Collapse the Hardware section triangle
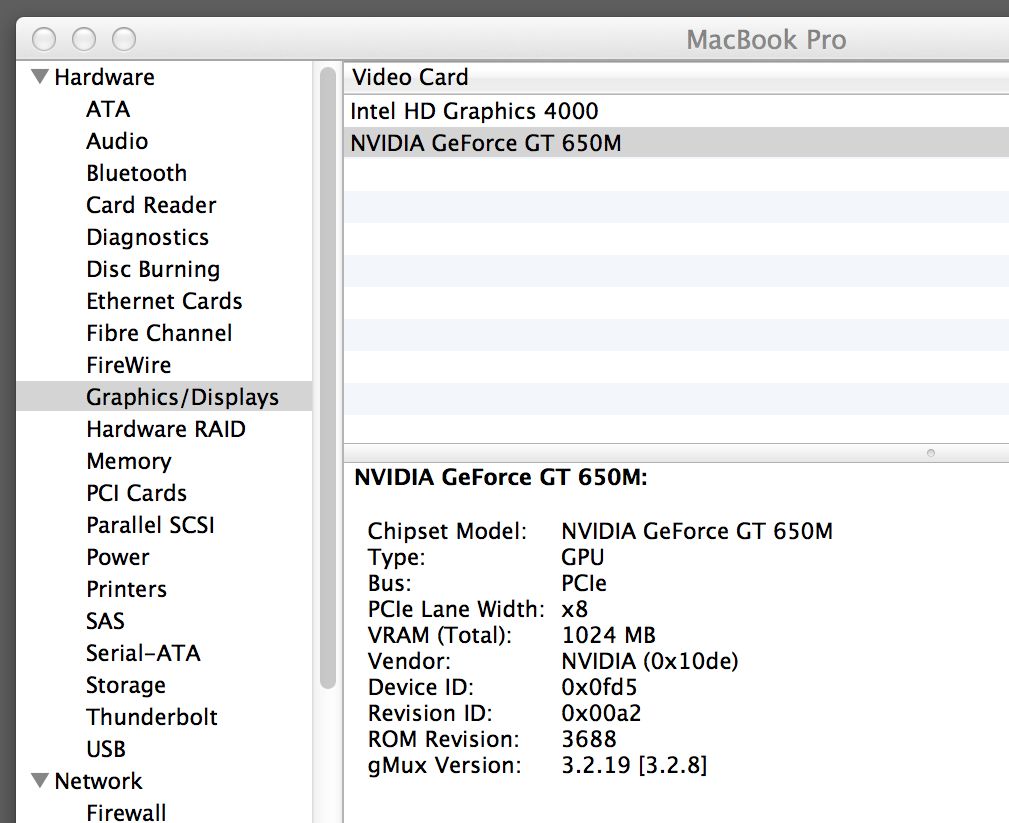Screen dimensions: 1009x823 pos(40,77)
